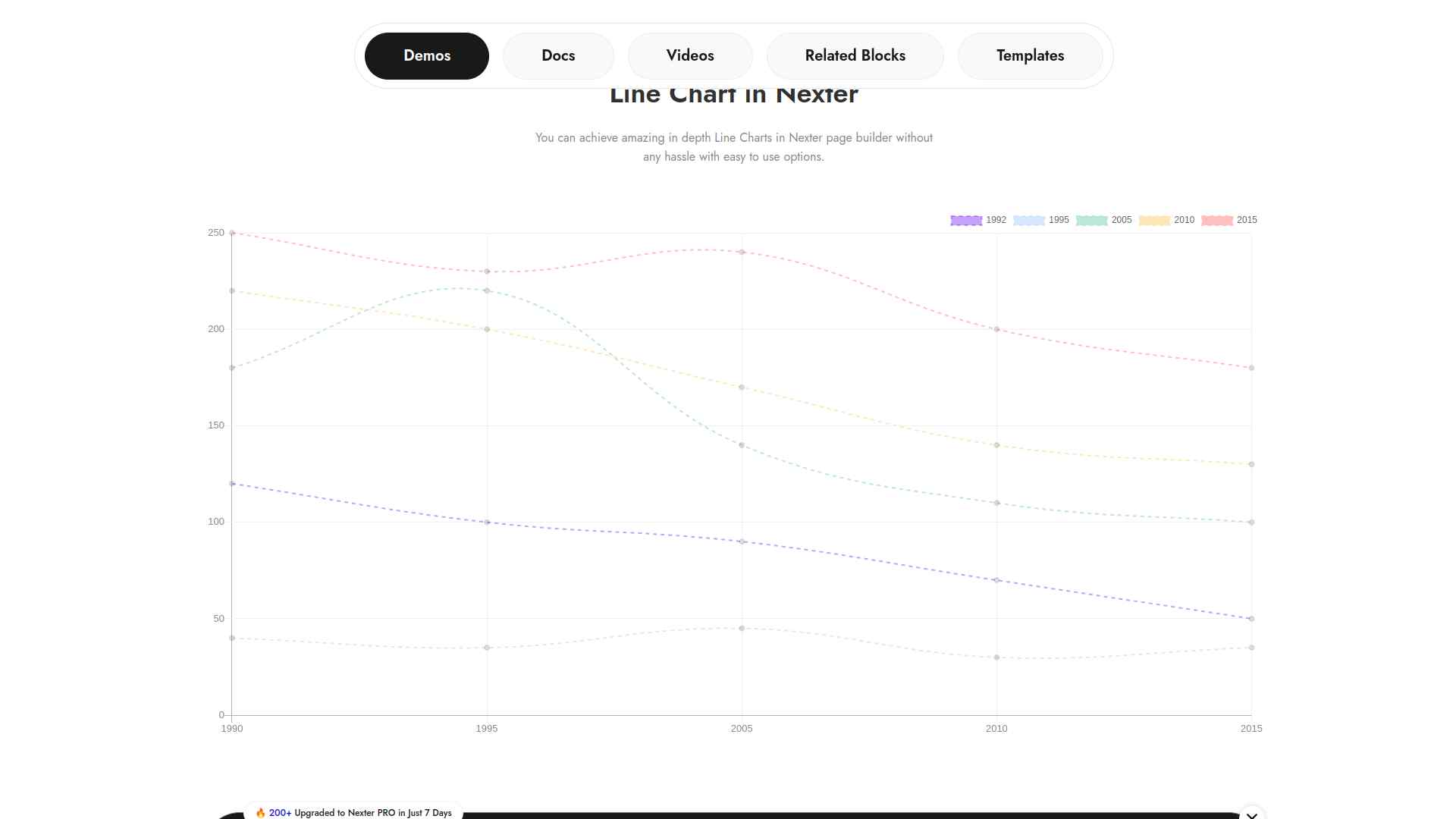1456x819 pixels.
Task: Click the yellow 2010 legend color box
Action: tap(1154, 221)
